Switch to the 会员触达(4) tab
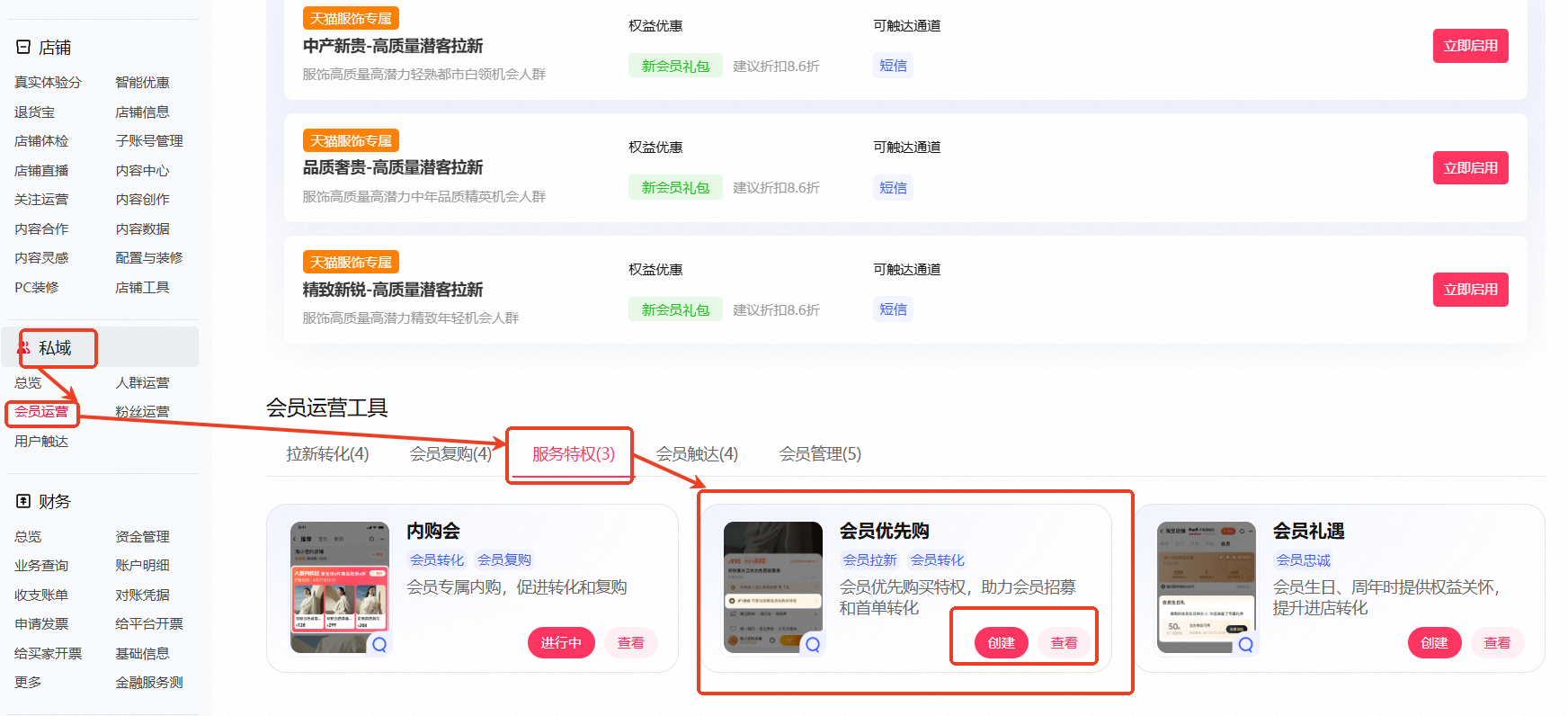1568x716 pixels. point(697,453)
